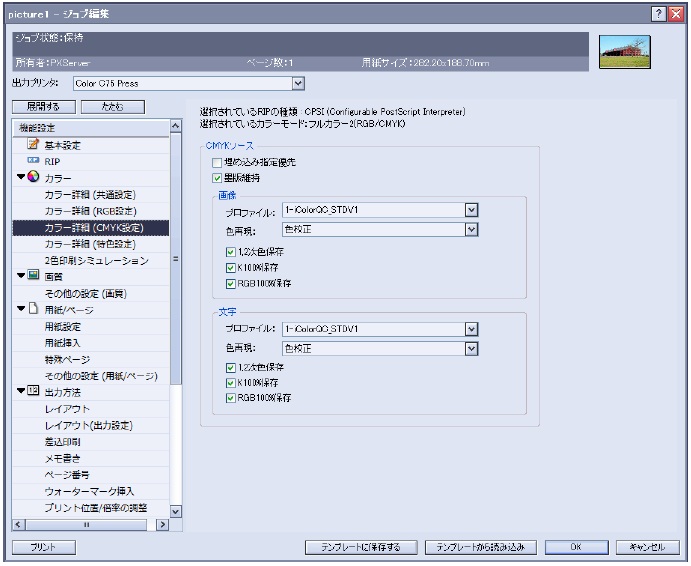Open the 画像 プロファイル dropdown
This screenshot has width=691, height=566.
coord(471,210)
